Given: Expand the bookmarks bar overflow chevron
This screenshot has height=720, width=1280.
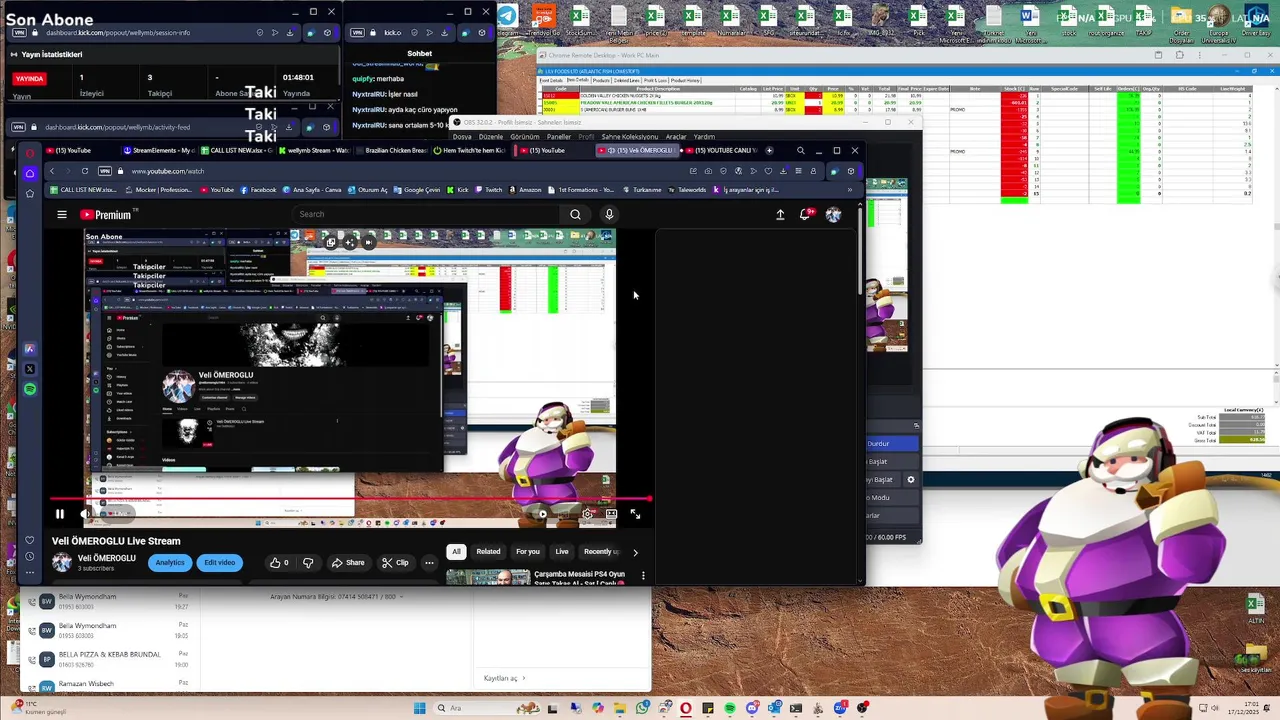Looking at the screenshot, I should tap(850, 190).
